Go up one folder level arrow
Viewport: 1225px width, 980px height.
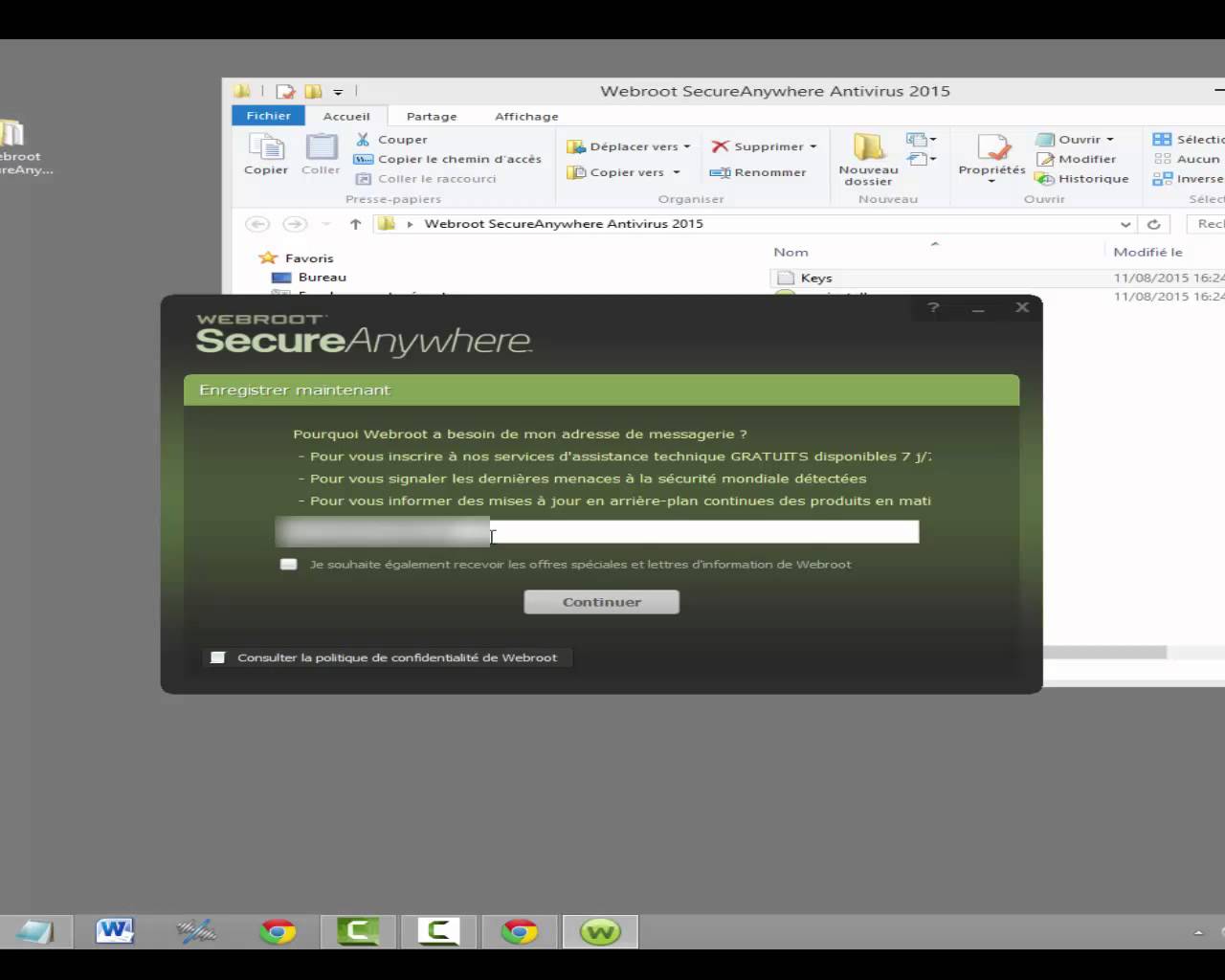[355, 224]
